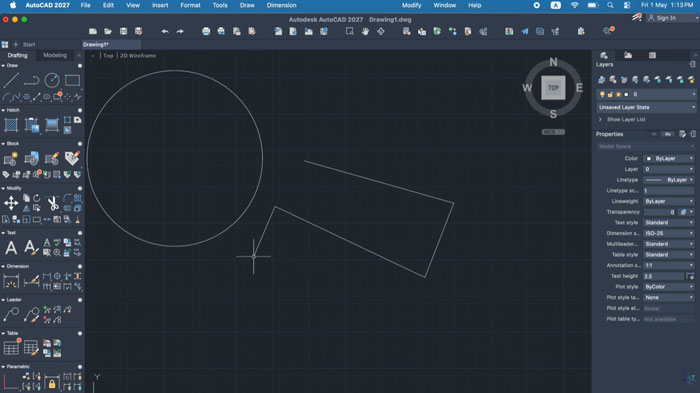Screen dimensions: 700x393
Task: Switch to the Drawing1* tab
Action: 111,44
